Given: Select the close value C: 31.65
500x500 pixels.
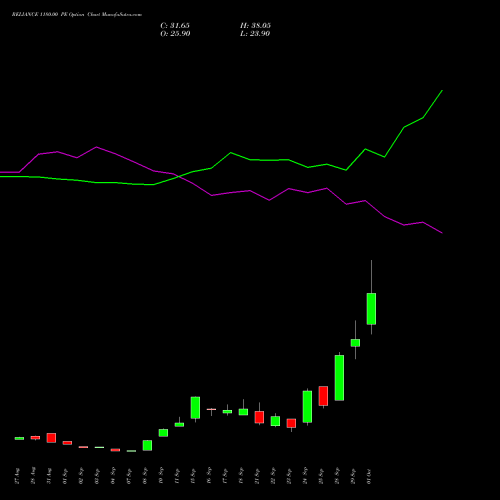Looking at the screenshot, I should coord(175,26).
